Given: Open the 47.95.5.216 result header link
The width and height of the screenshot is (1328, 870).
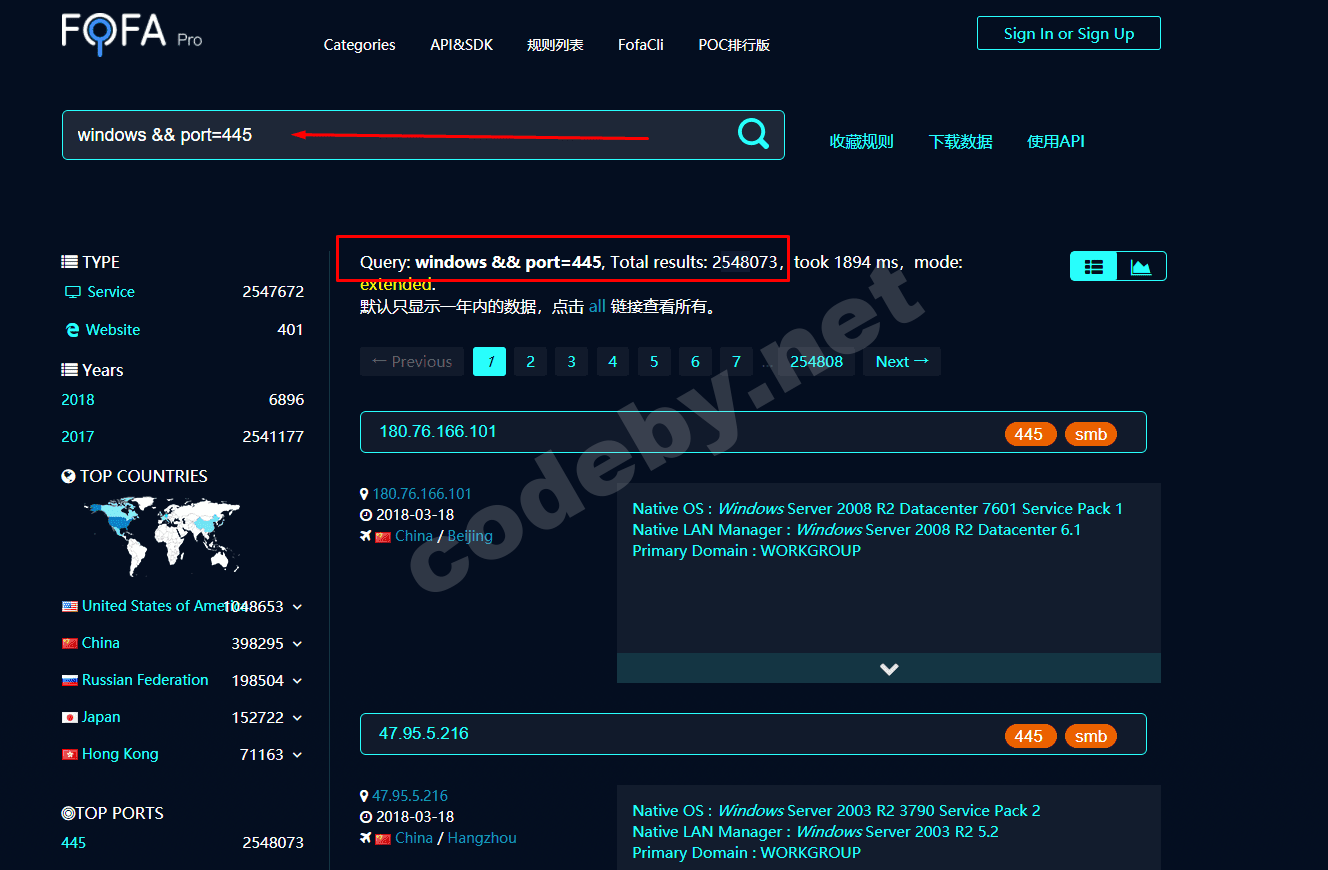Looking at the screenshot, I should coord(424,734).
